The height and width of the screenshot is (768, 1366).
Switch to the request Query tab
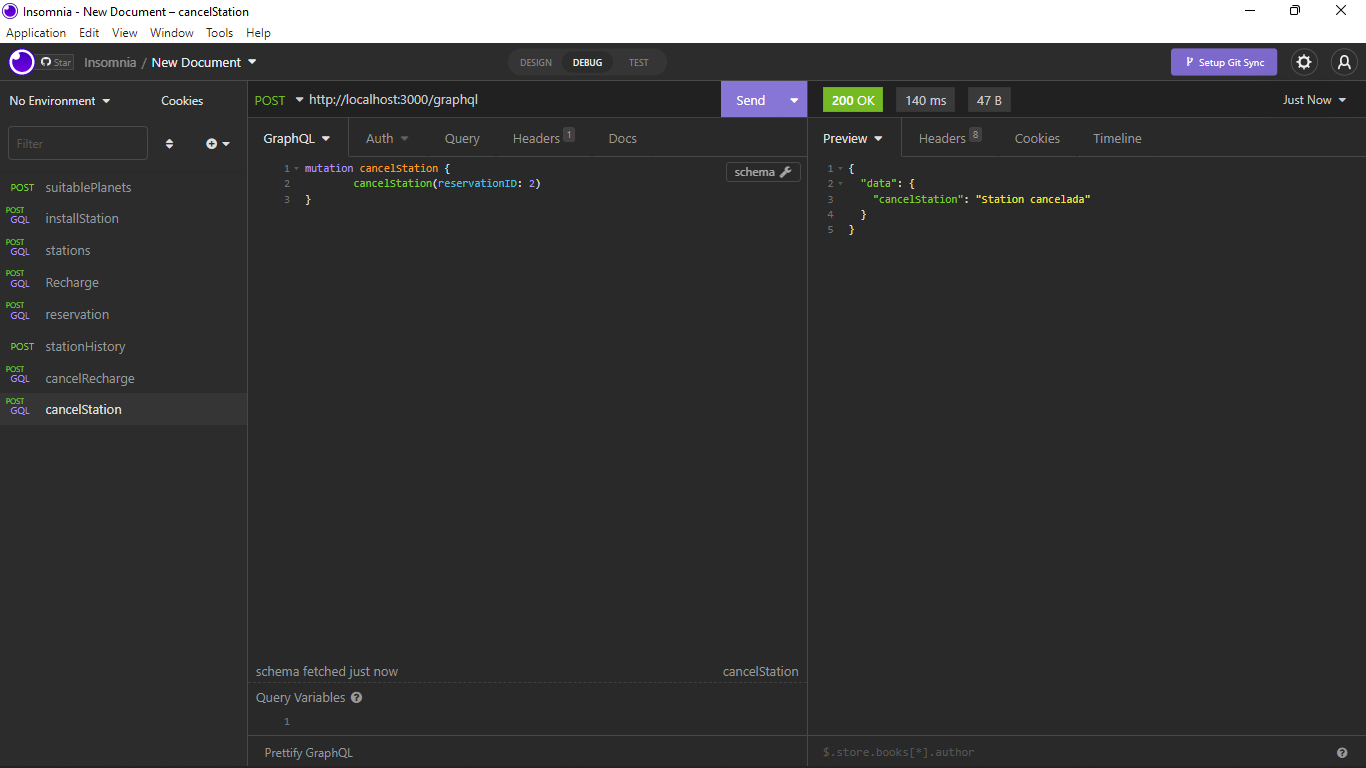coord(462,138)
